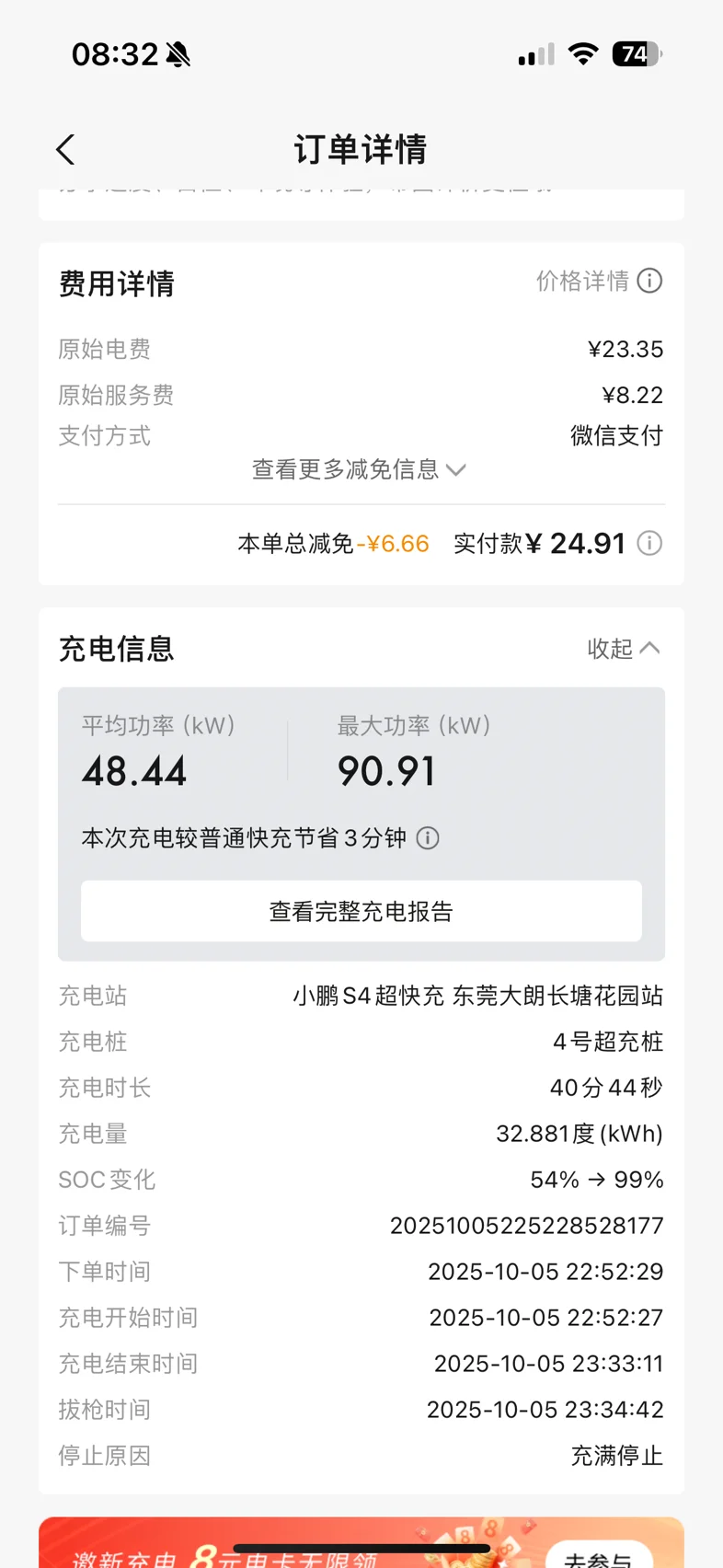Expand 查看更多减免信息 section
The height and width of the screenshot is (1568, 723).
[360, 470]
